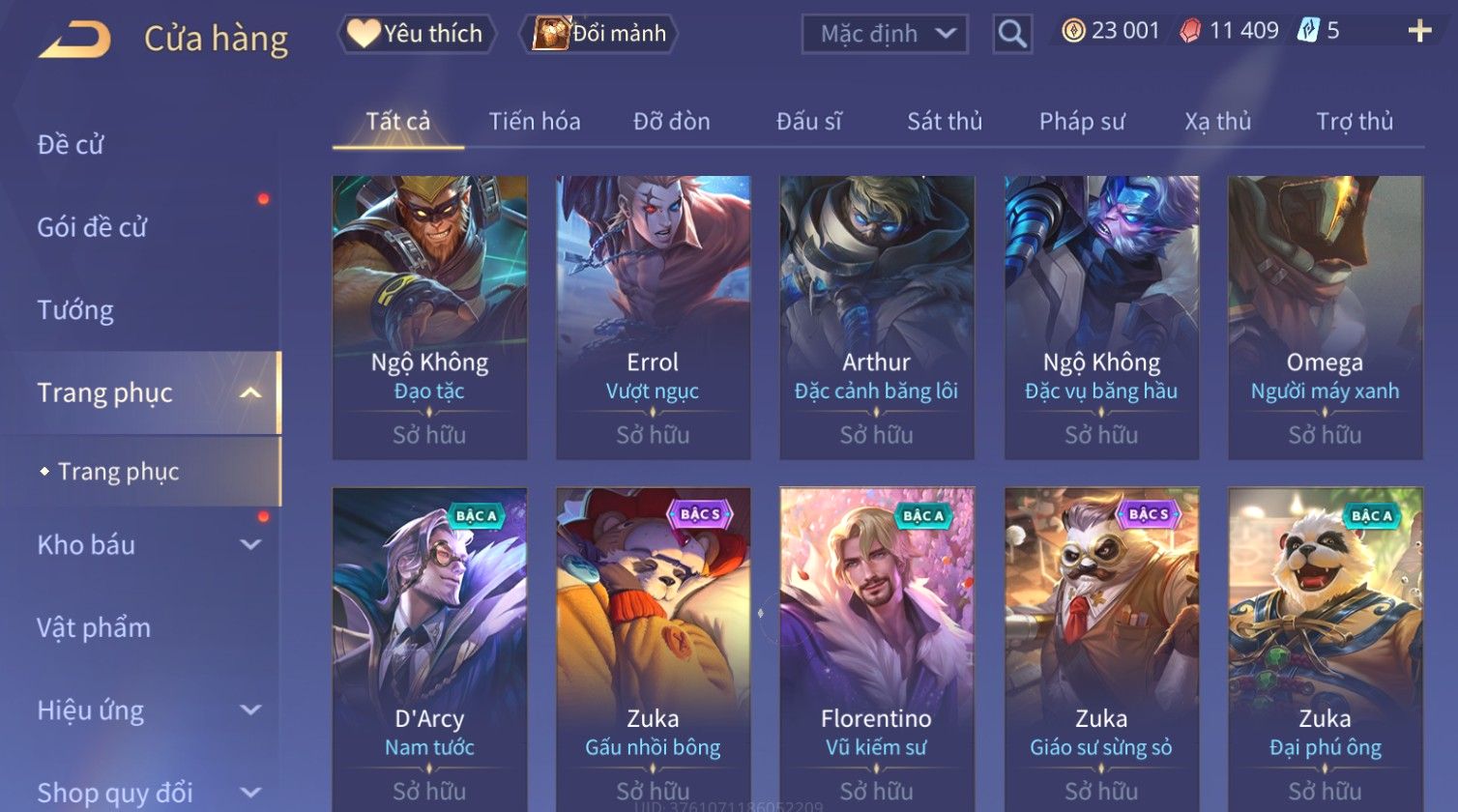This screenshot has width=1458, height=812.
Task: Tap the gold coin currency icon
Action: tap(1073, 31)
